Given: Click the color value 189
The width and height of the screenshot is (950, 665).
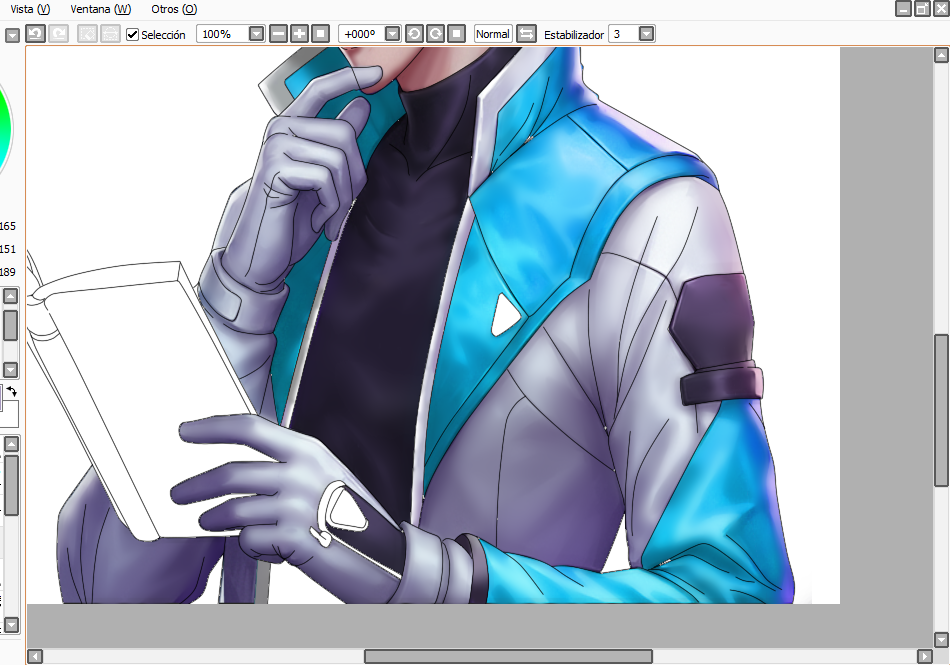Looking at the screenshot, I should [7, 272].
